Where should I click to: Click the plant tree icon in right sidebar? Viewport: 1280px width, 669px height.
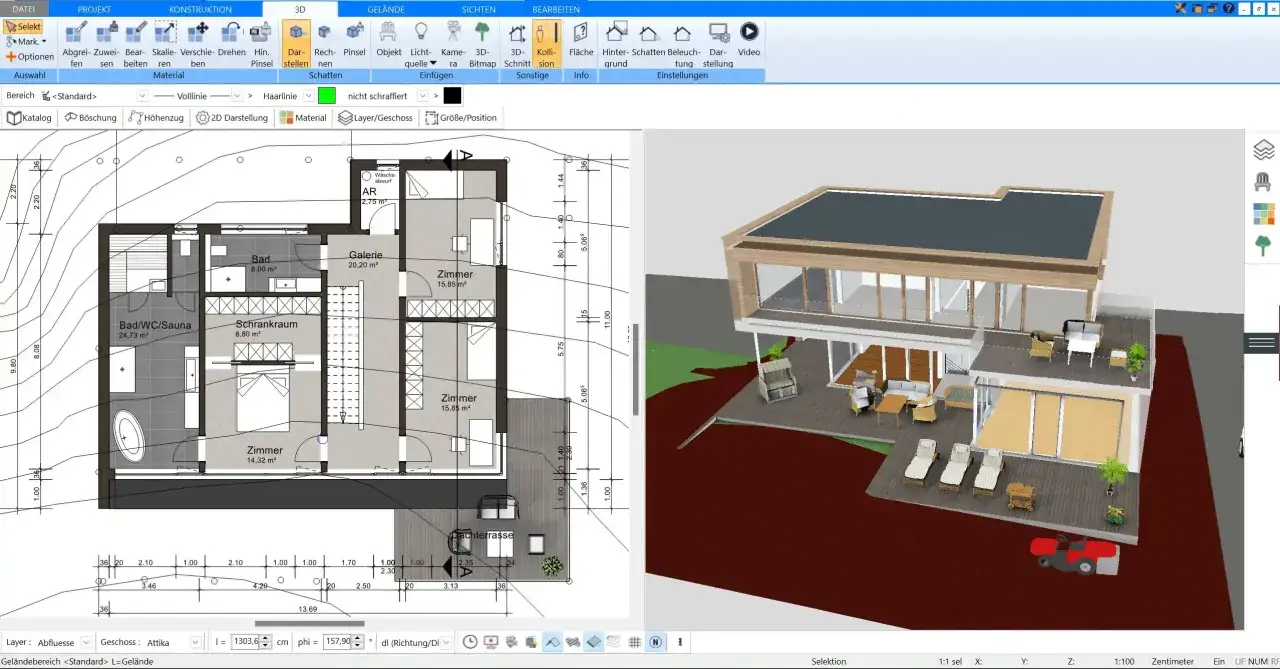click(x=1264, y=246)
